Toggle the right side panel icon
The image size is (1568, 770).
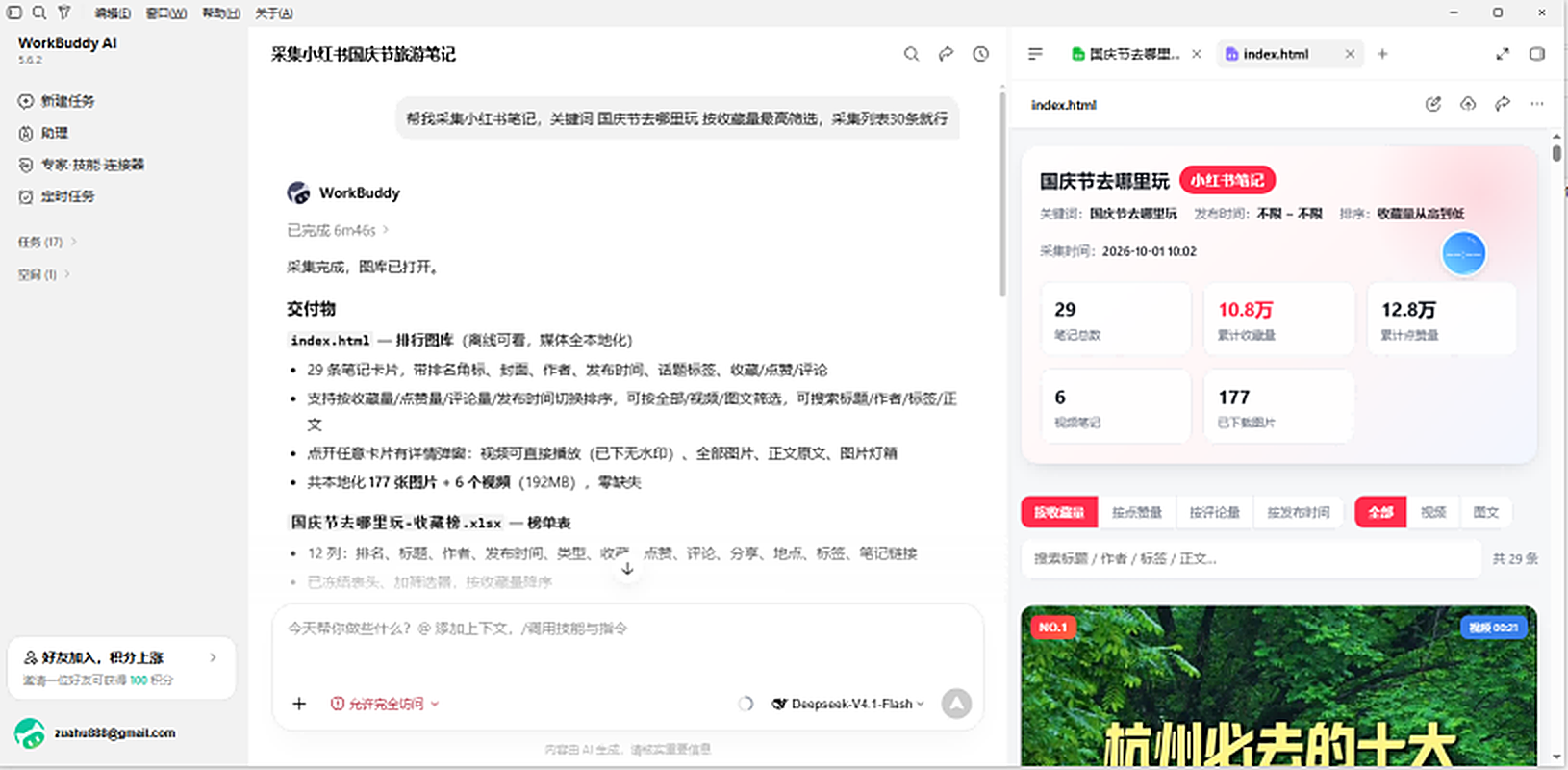(x=1537, y=54)
